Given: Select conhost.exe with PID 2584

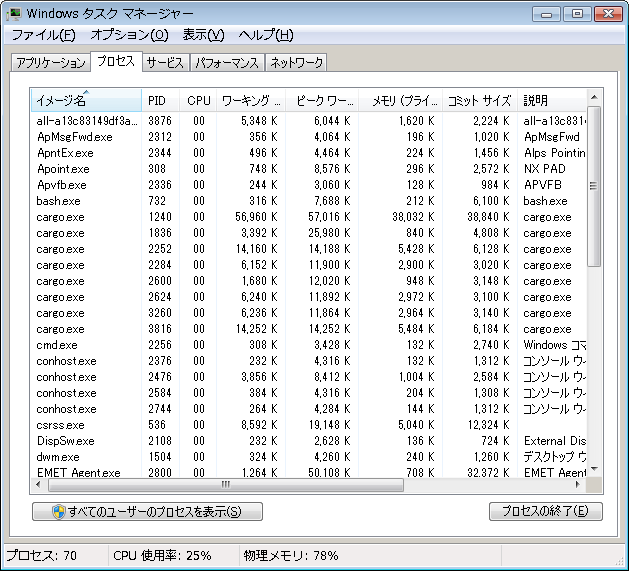Looking at the screenshot, I should 309,393.
